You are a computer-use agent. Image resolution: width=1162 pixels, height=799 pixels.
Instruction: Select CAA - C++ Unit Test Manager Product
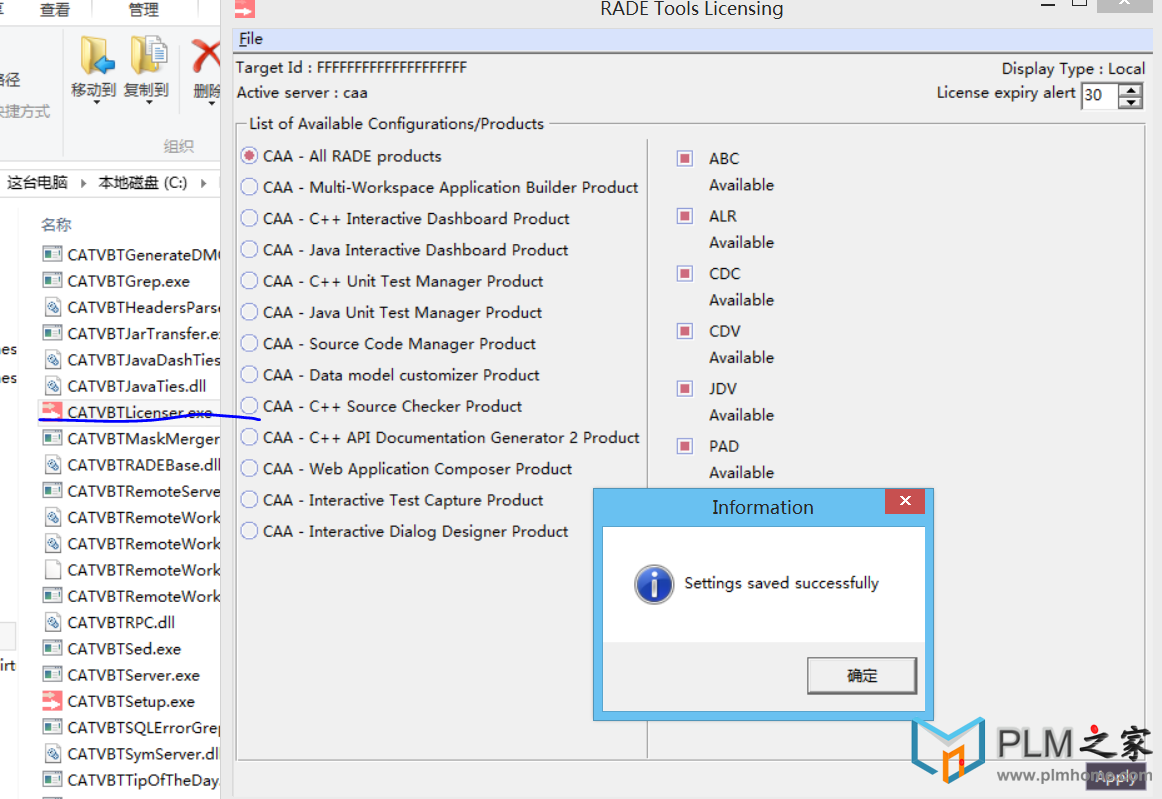tap(250, 281)
